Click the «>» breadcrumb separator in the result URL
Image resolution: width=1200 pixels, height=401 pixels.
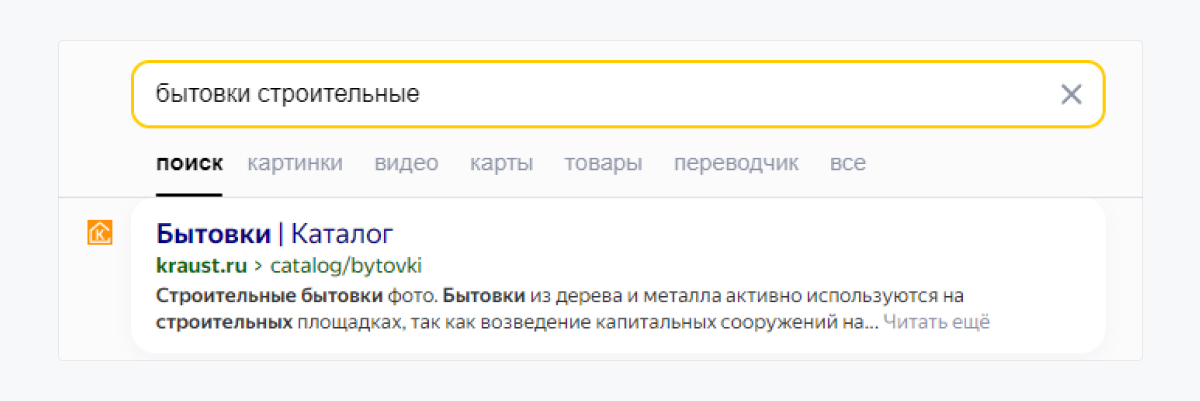click(258, 266)
